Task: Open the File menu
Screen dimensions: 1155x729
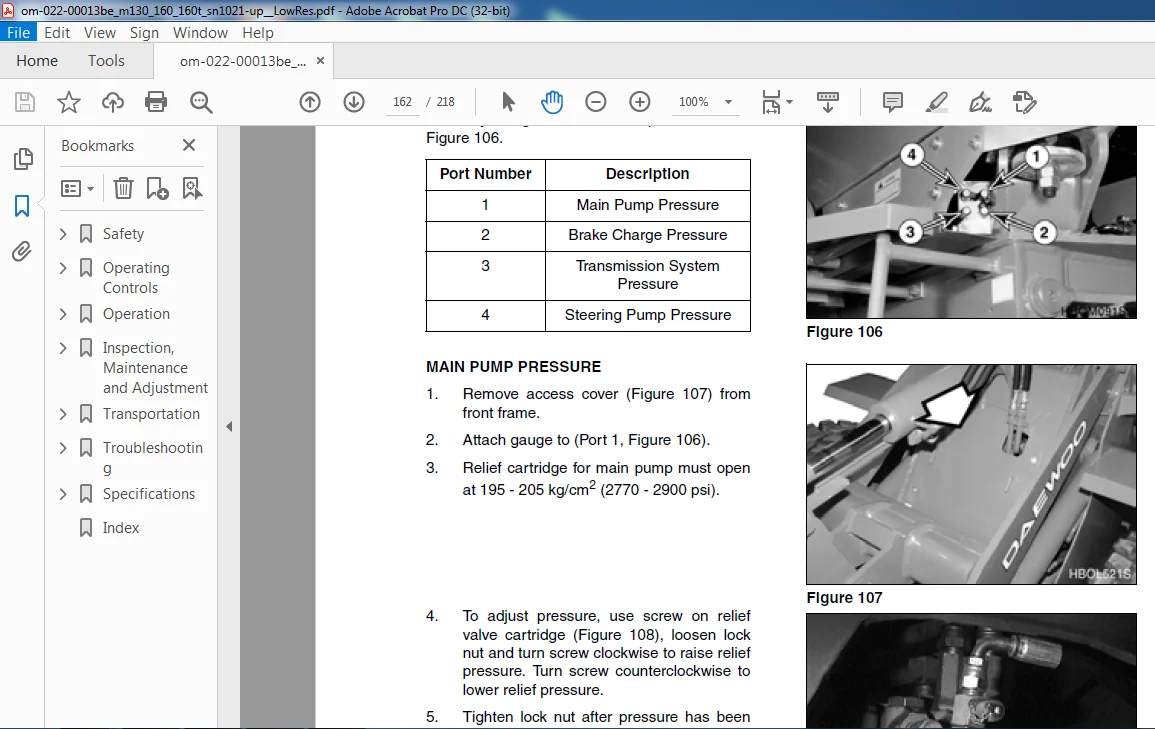Action: (x=18, y=32)
